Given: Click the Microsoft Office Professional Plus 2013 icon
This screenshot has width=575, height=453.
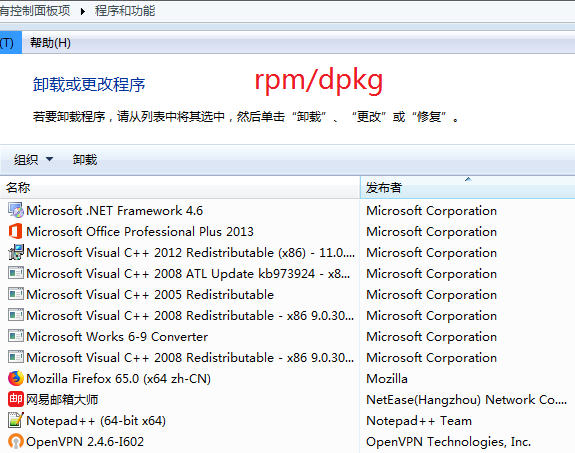Looking at the screenshot, I should [16, 231].
